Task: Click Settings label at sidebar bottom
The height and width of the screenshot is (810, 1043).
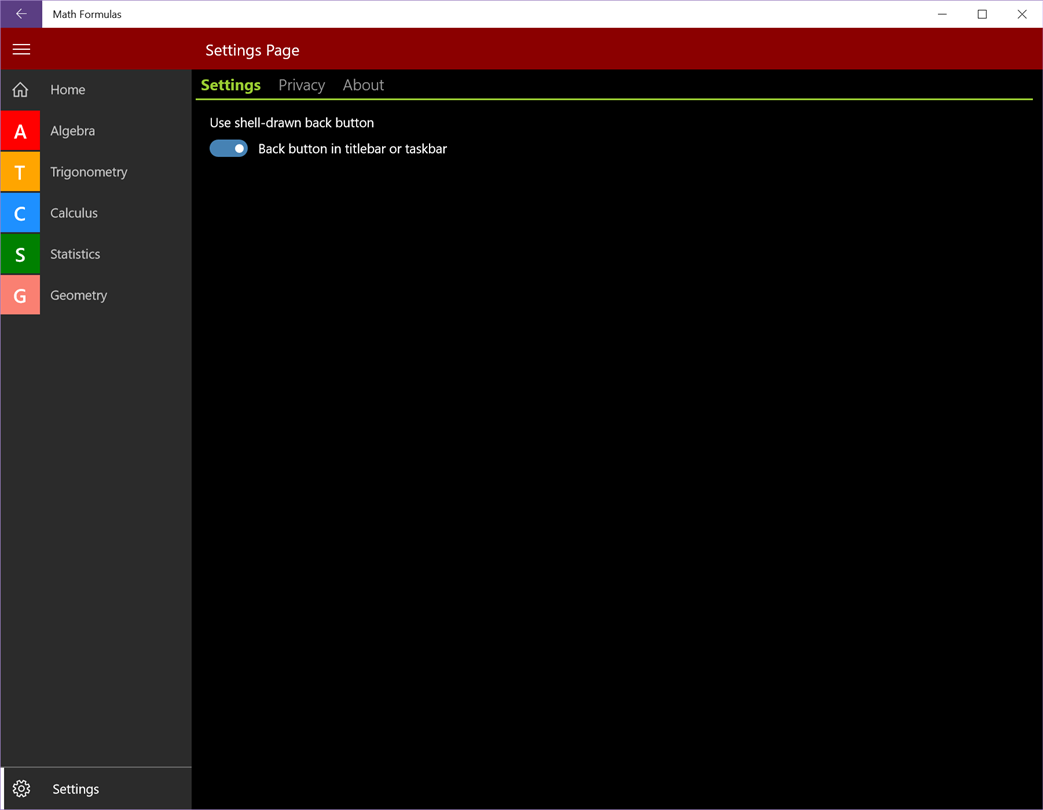Action: pyautogui.click(x=76, y=789)
